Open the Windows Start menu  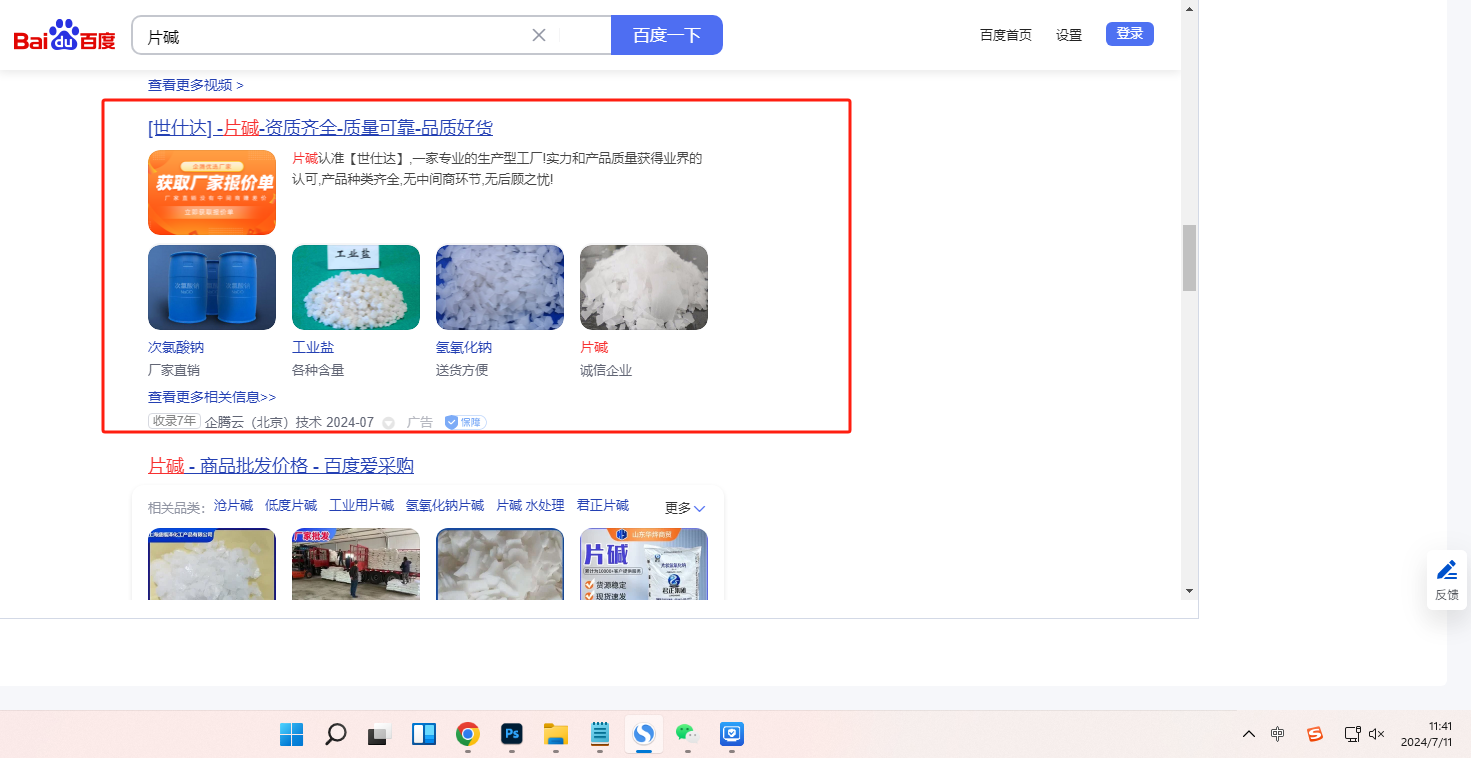(x=292, y=734)
